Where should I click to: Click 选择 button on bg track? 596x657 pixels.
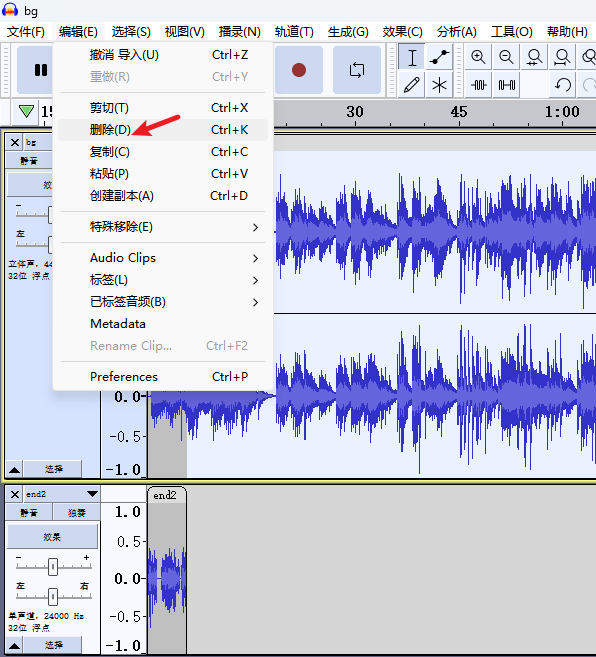coord(53,469)
